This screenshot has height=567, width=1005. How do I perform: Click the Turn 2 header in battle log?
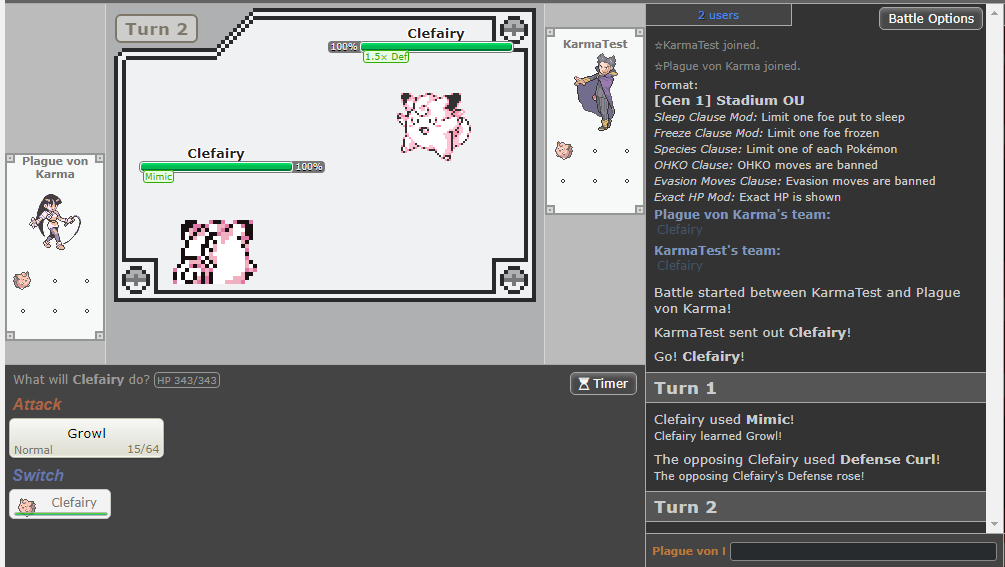815,507
